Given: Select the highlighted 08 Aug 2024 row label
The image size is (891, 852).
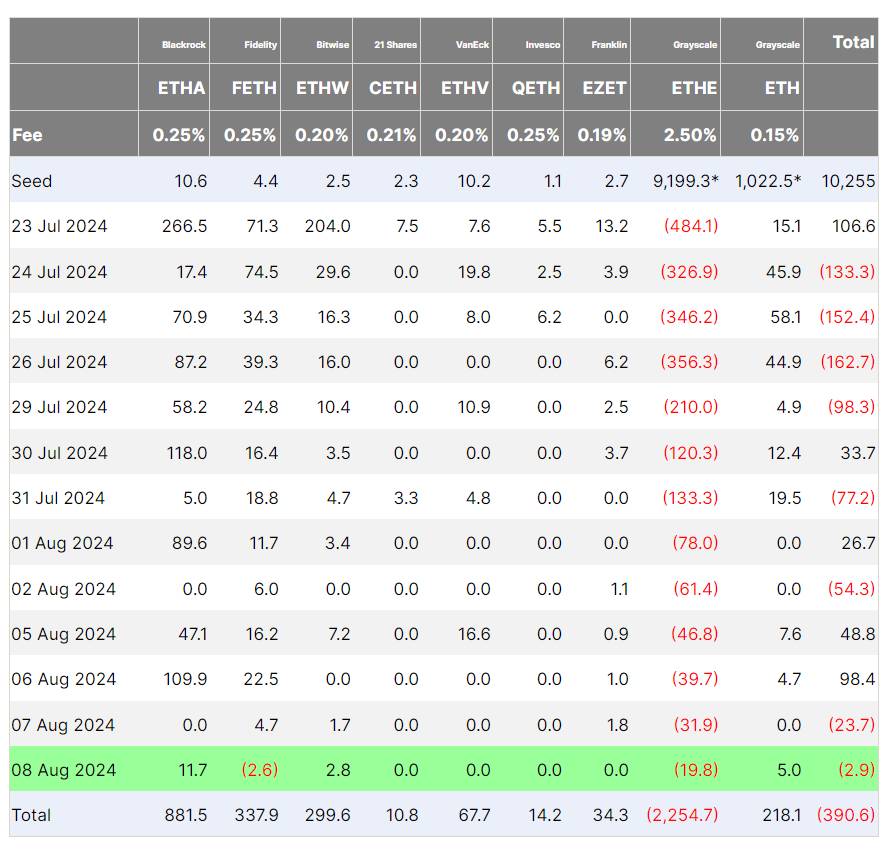Looking at the screenshot, I should click(64, 770).
